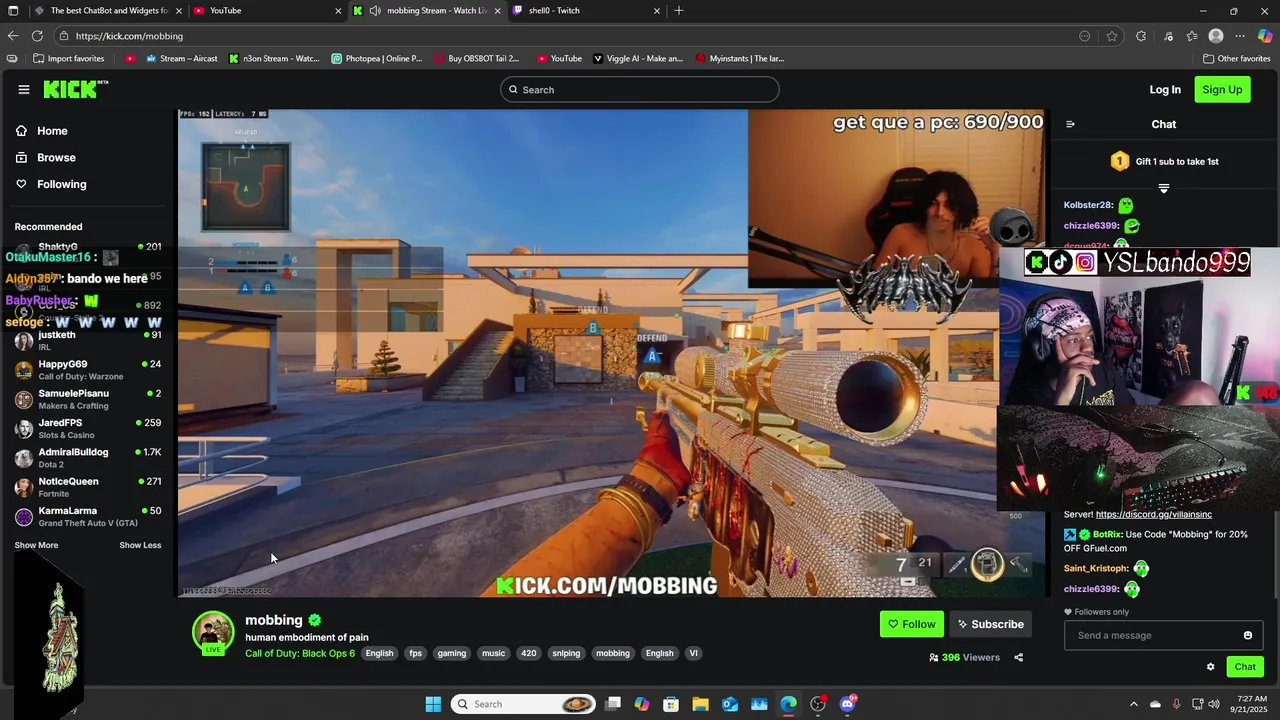Viewport: 1280px width, 720px height.
Task: Open the Import favorites bookmark
Action: click(68, 58)
